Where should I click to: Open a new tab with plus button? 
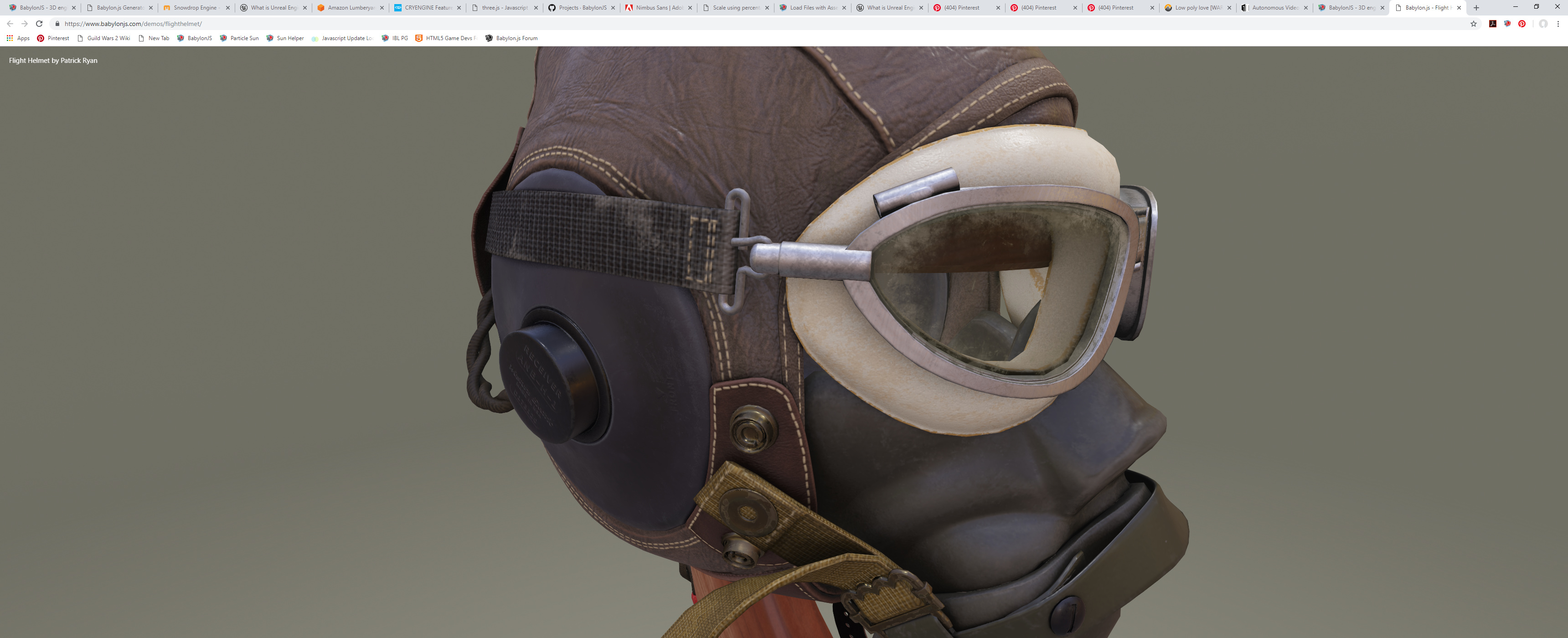[1476, 8]
